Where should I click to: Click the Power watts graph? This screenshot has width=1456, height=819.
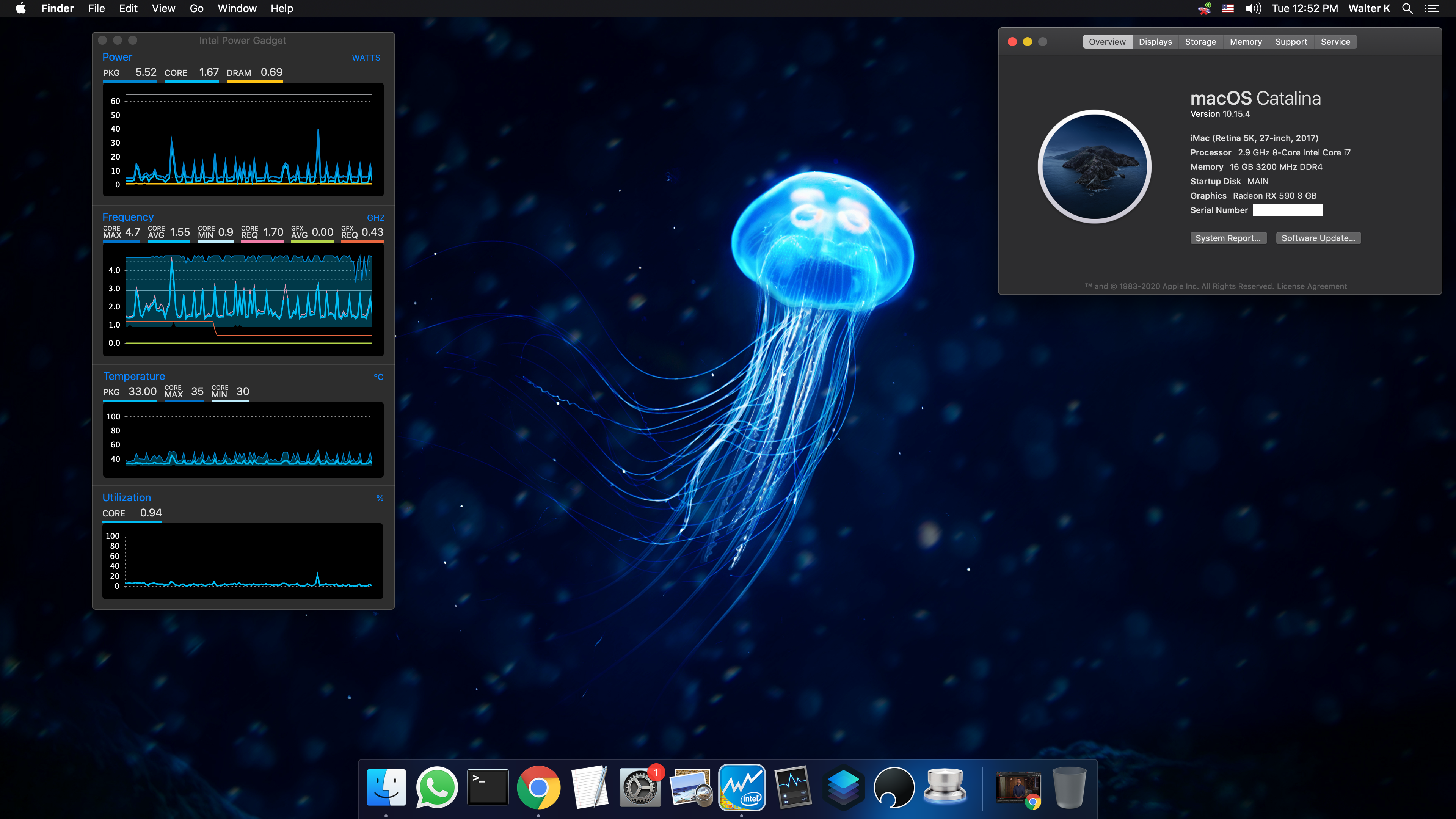[243, 140]
